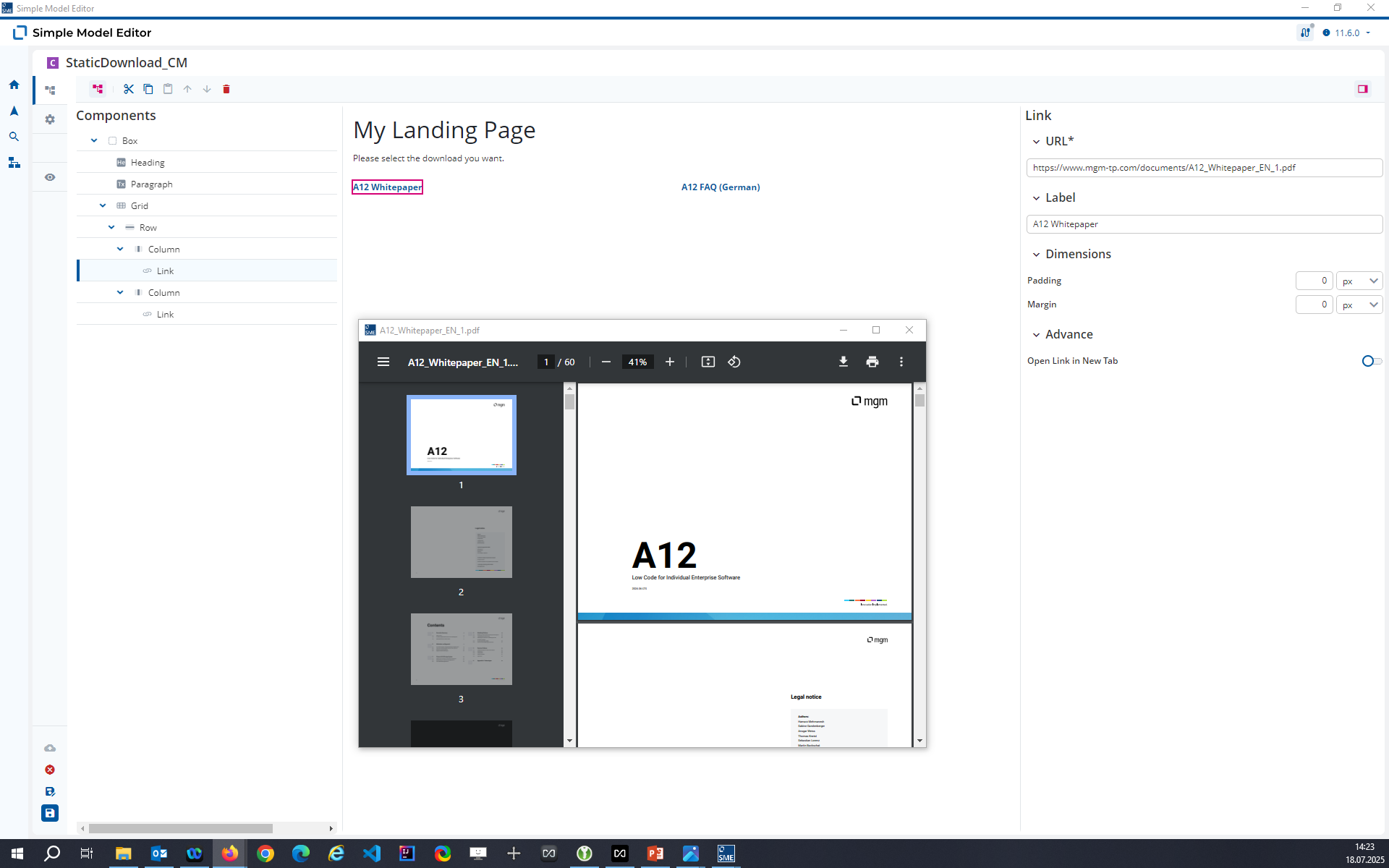Select the page 1 thumbnail in PDF
The height and width of the screenshot is (868, 1389).
pyautogui.click(x=462, y=435)
